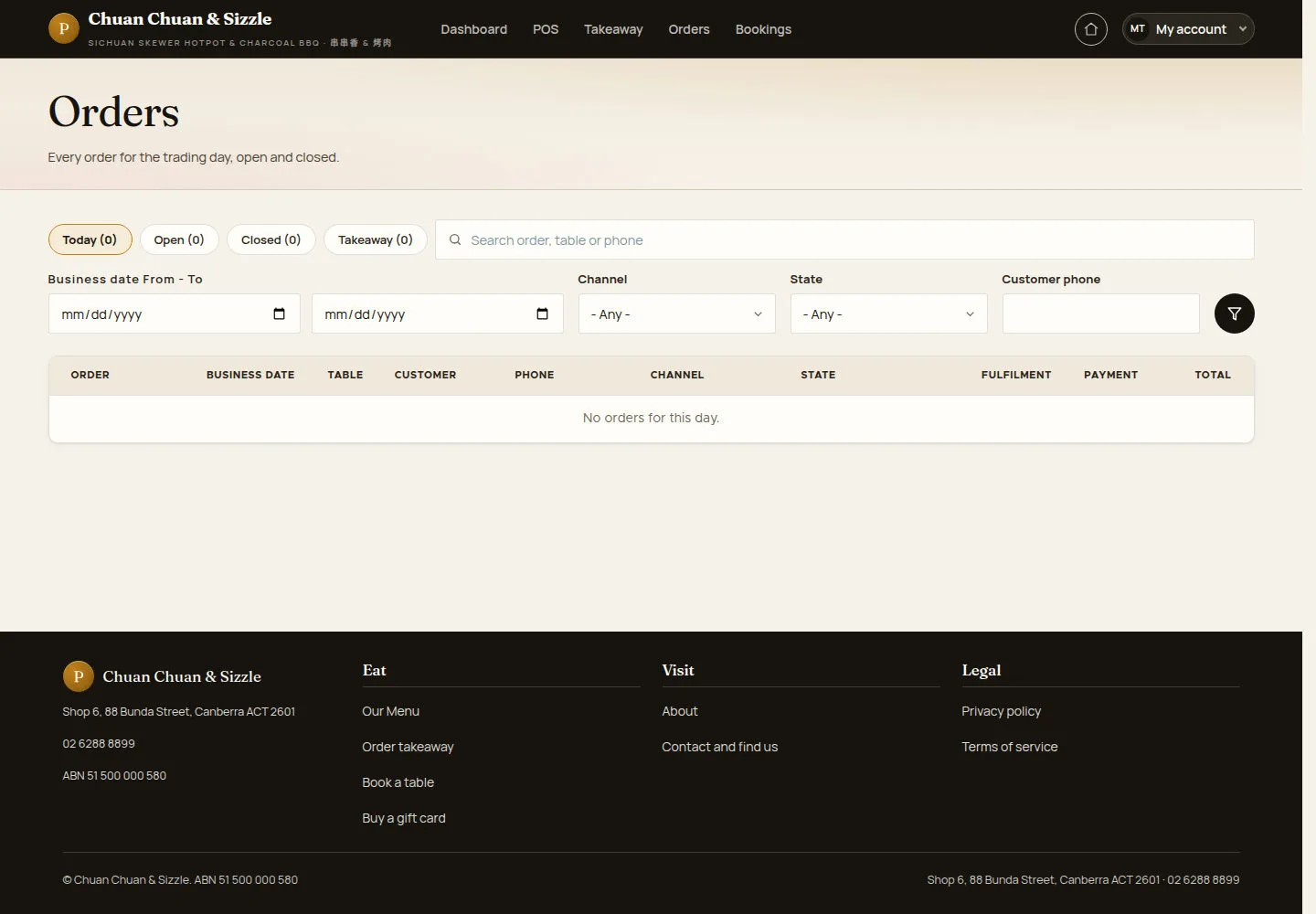Open calendar picker for the To date

click(542, 314)
